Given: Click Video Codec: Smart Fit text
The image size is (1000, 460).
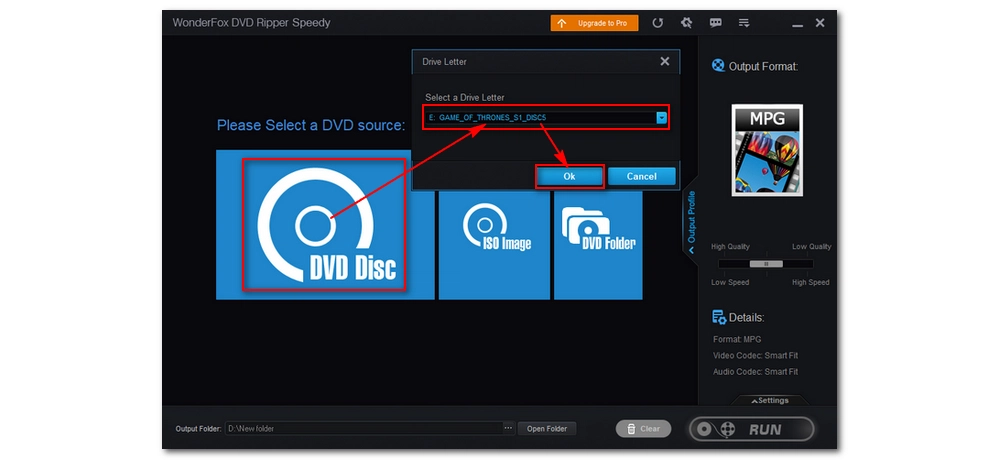Looking at the screenshot, I should (756, 355).
